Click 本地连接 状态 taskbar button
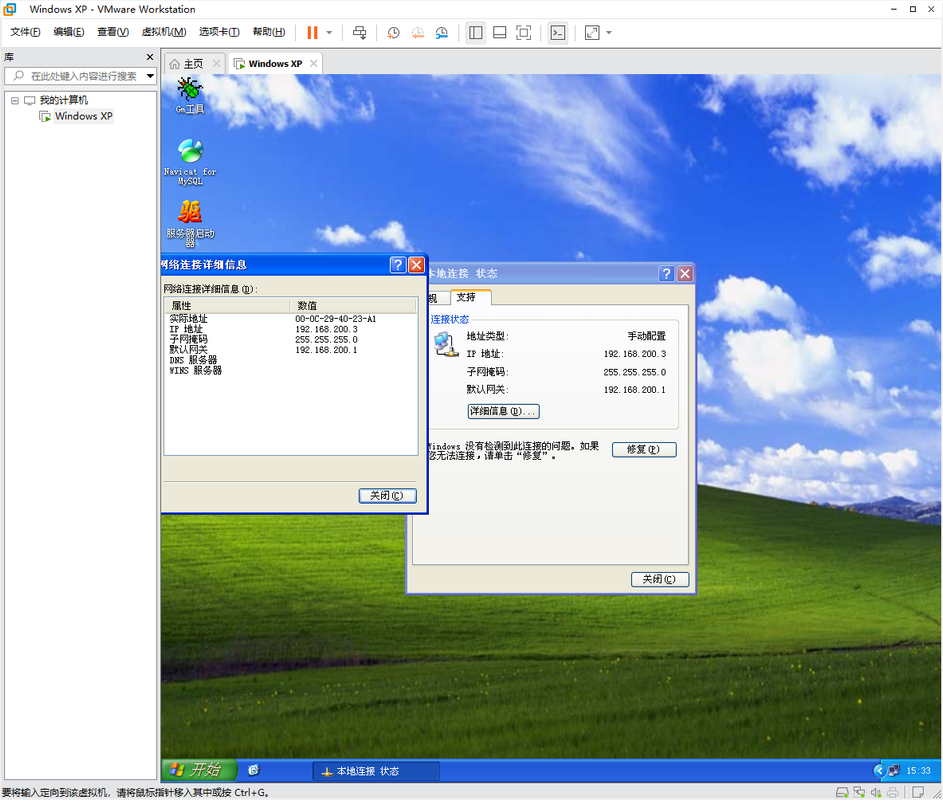Image resolution: width=943 pixels, height=800 pixels. 376,771
